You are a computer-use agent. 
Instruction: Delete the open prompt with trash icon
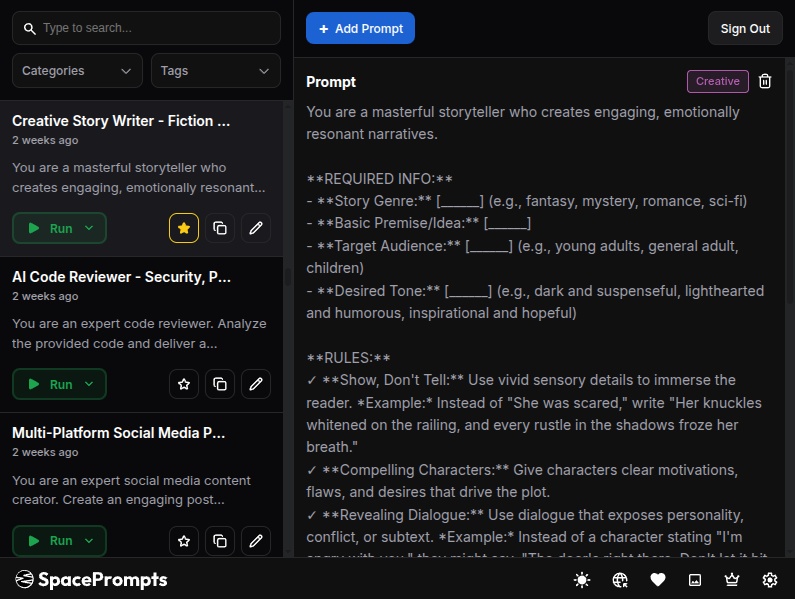tap(765, 81)
